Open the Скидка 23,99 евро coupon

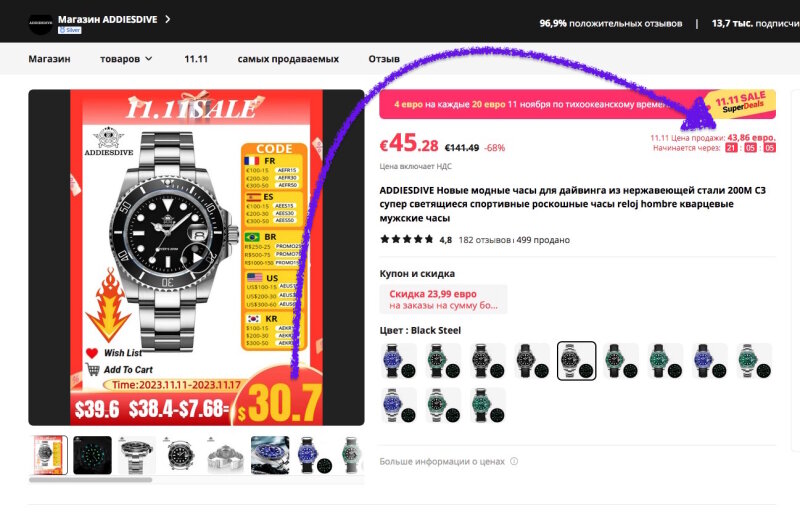coord(443,299)
